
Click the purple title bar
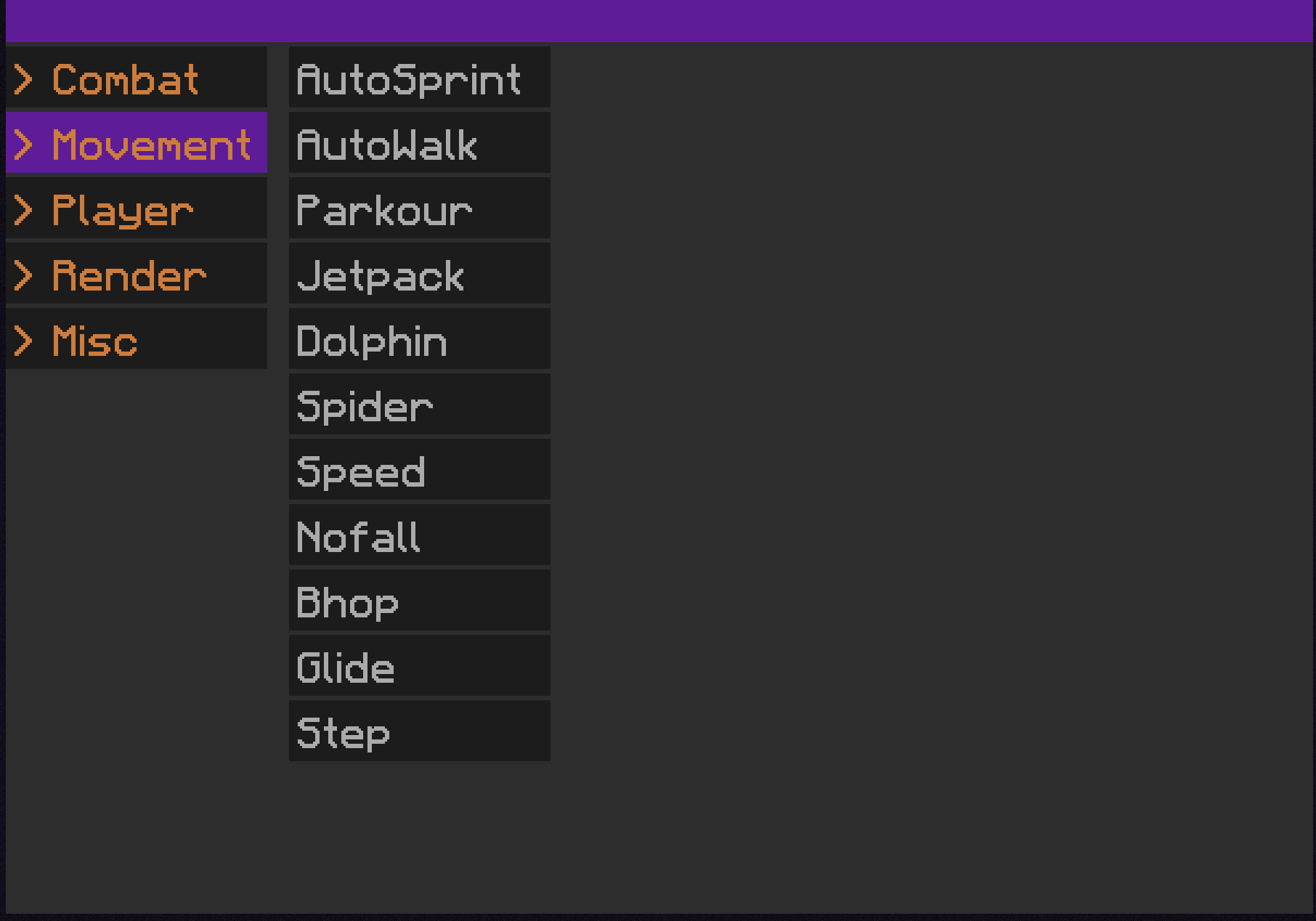661,20
